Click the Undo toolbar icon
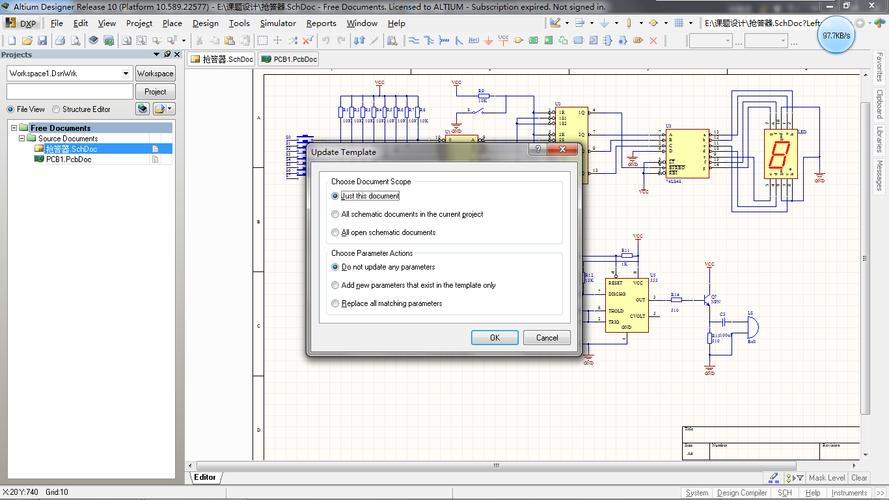This screenshot has width=889, height=500. pyautogui.click(x=325, y=40)
